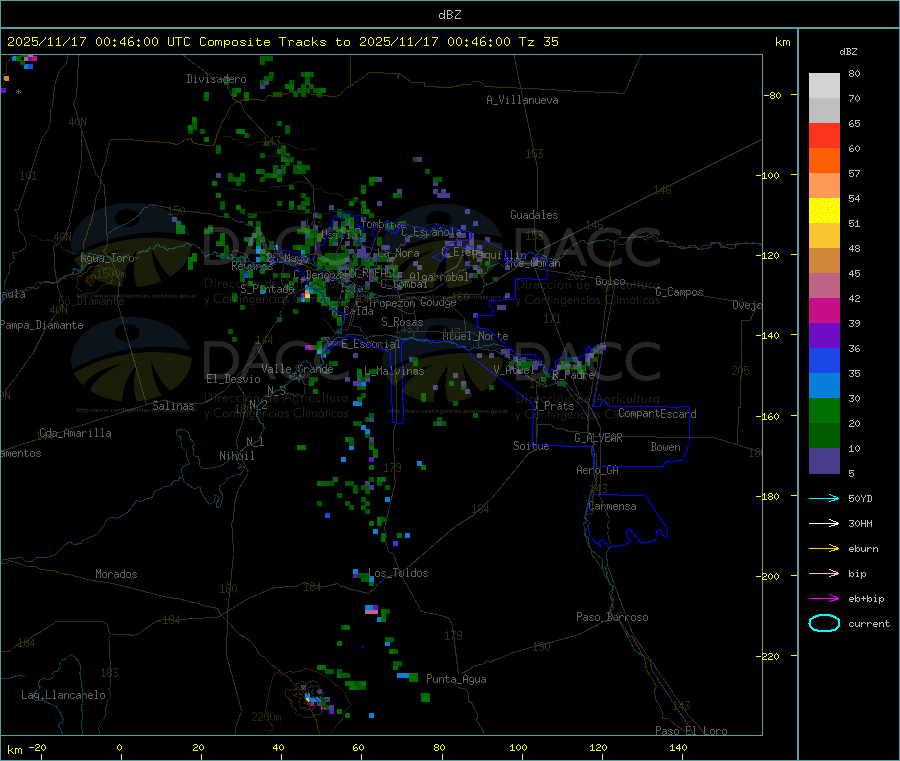Image resolution: width=900 pixels, height=761 pixels.
Task: Click the 'L_Malvinas' map label
Action: coord(394,371)
